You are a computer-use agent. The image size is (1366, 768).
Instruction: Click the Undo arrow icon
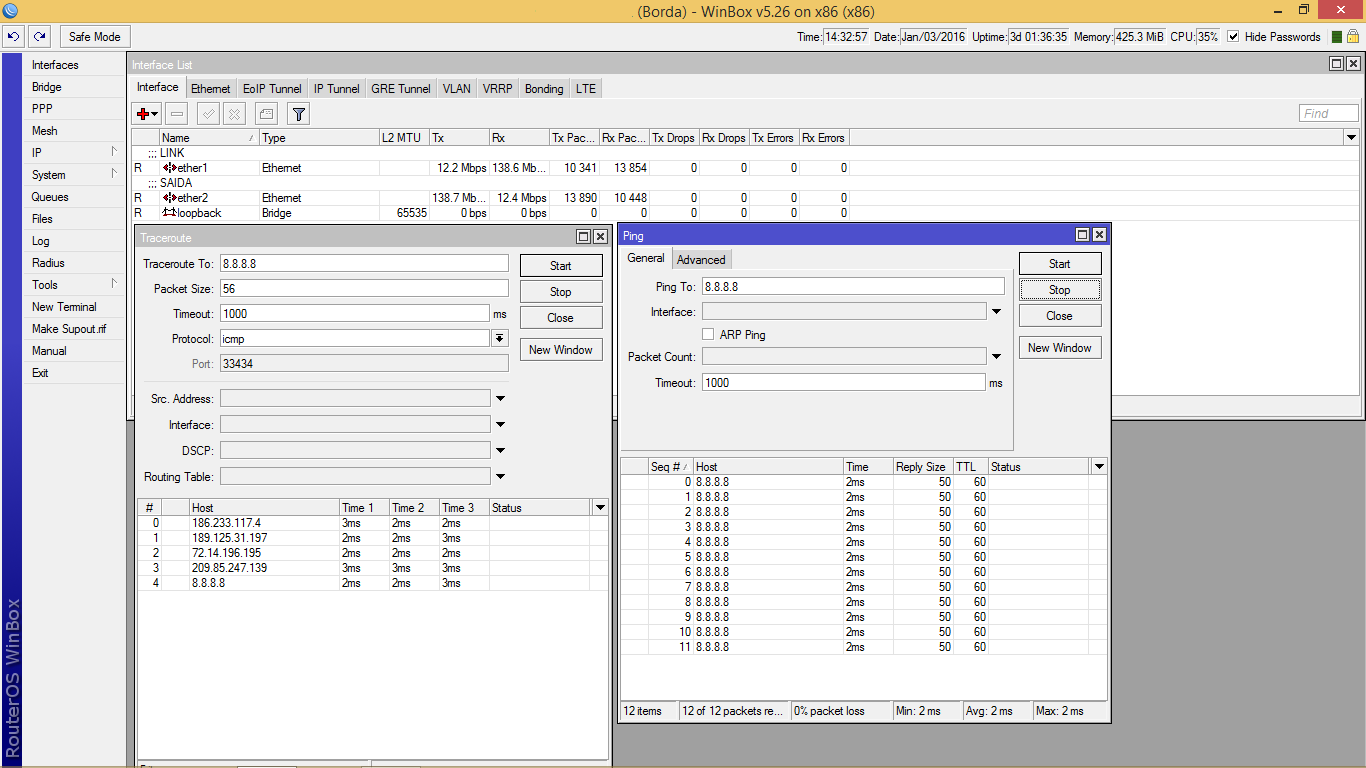point(14,37)
